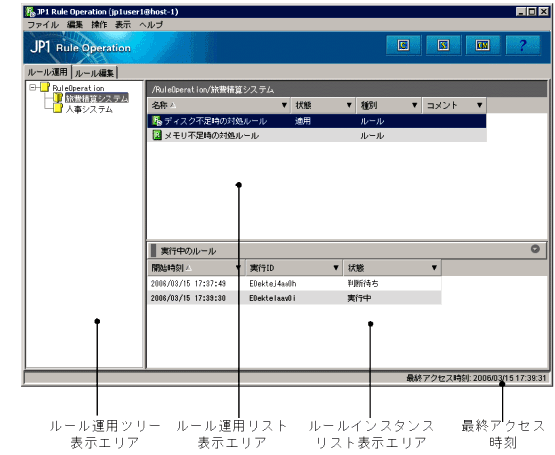Open the 名称 column filter dropdown
Screen dimensions: 555x455
click(x=284, y=105)
